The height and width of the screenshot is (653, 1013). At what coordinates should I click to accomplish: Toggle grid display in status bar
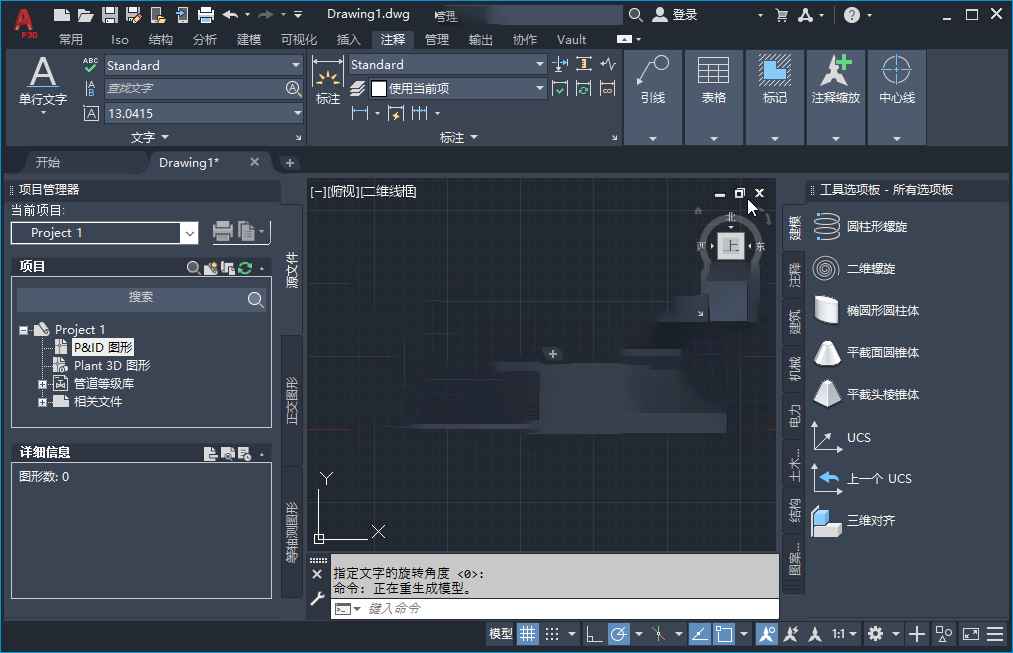527,634
